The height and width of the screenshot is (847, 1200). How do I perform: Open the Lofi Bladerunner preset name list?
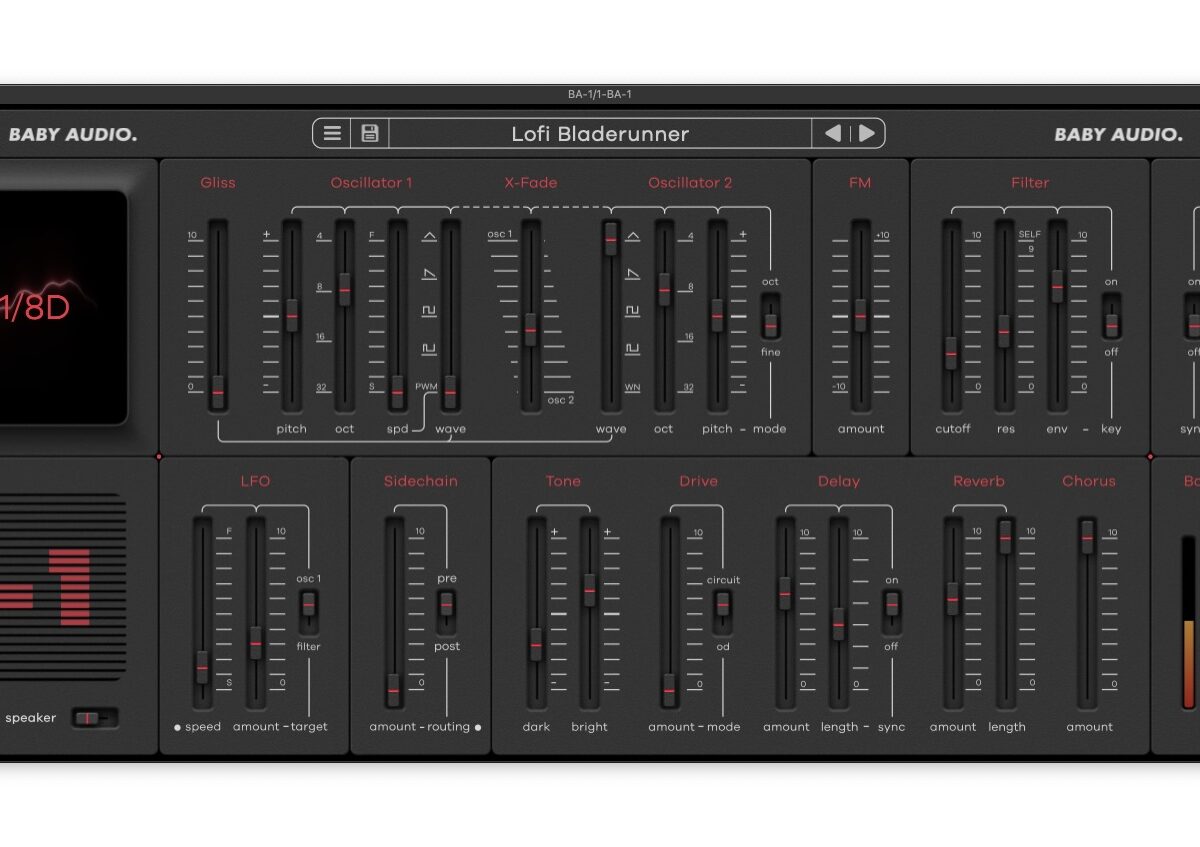pos(600,134)
